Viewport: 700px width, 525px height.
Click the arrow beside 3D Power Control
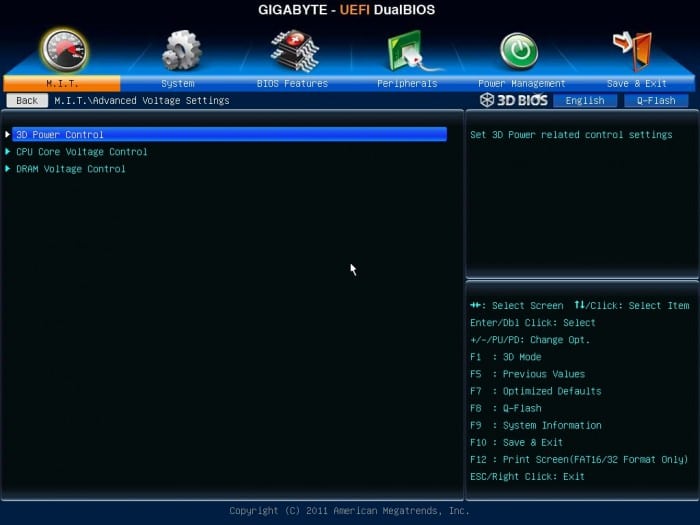[8, 134]
